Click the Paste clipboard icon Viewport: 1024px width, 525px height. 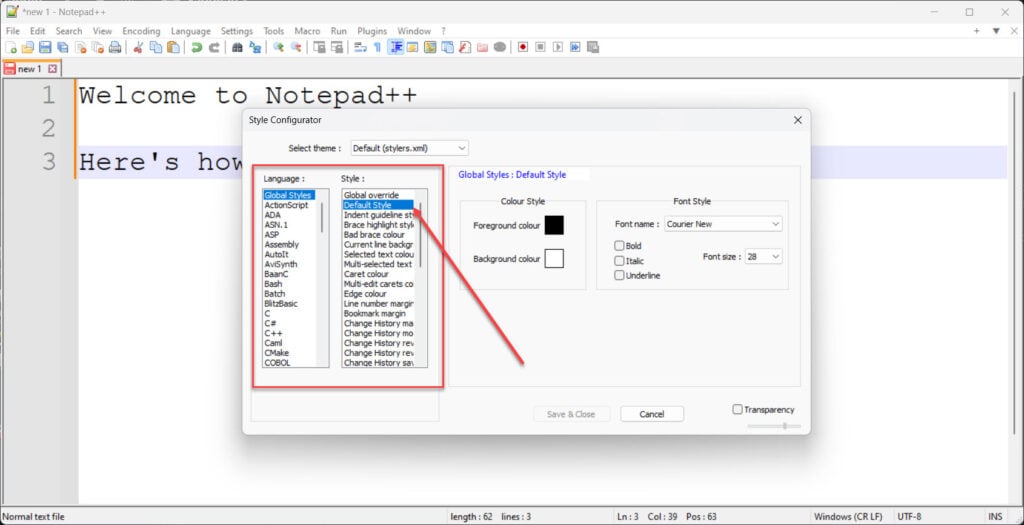173,47
